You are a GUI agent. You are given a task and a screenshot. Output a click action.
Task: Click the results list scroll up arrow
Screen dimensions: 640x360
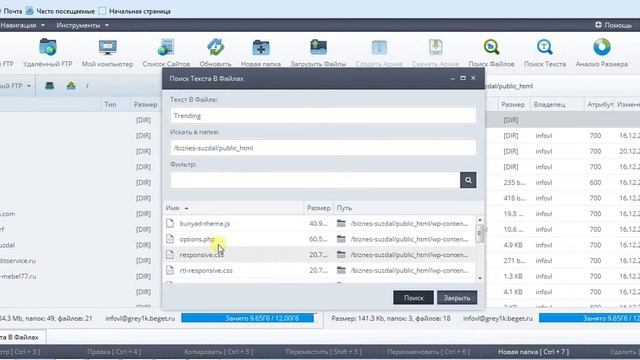pyautogui.click(x=480, y=220)
